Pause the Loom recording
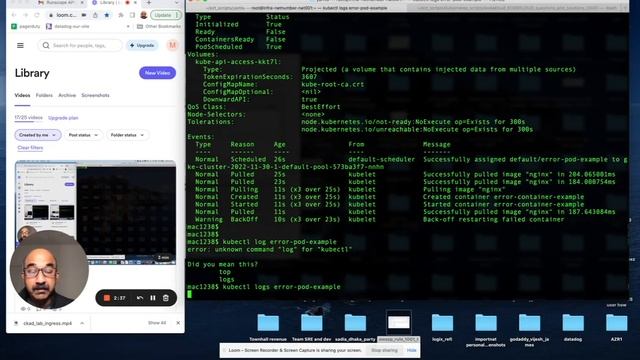Screen dimensions: 640x360 pyautogui.click(x=153, y=298)
